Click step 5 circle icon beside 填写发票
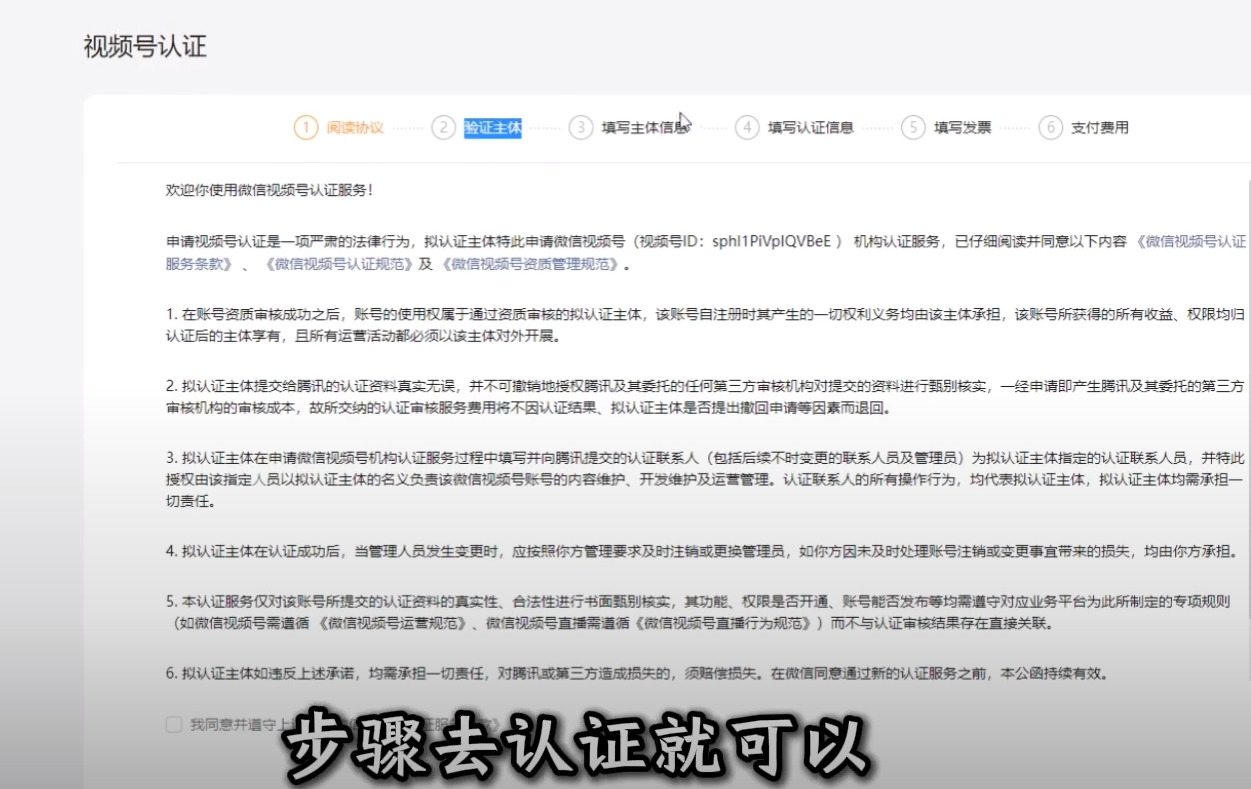 click(x=913, y=128)
